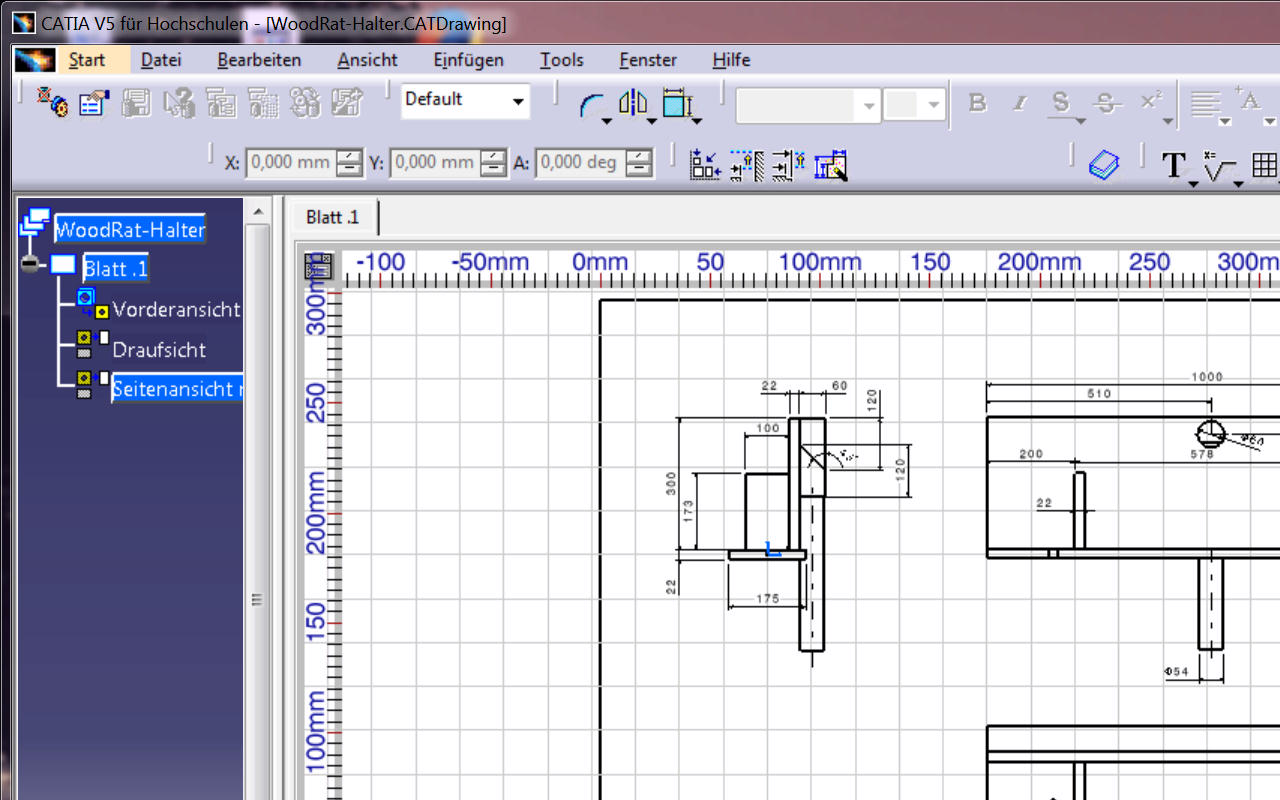
Task: Open the Fenster menu
Action: click(x=648, y=60)
